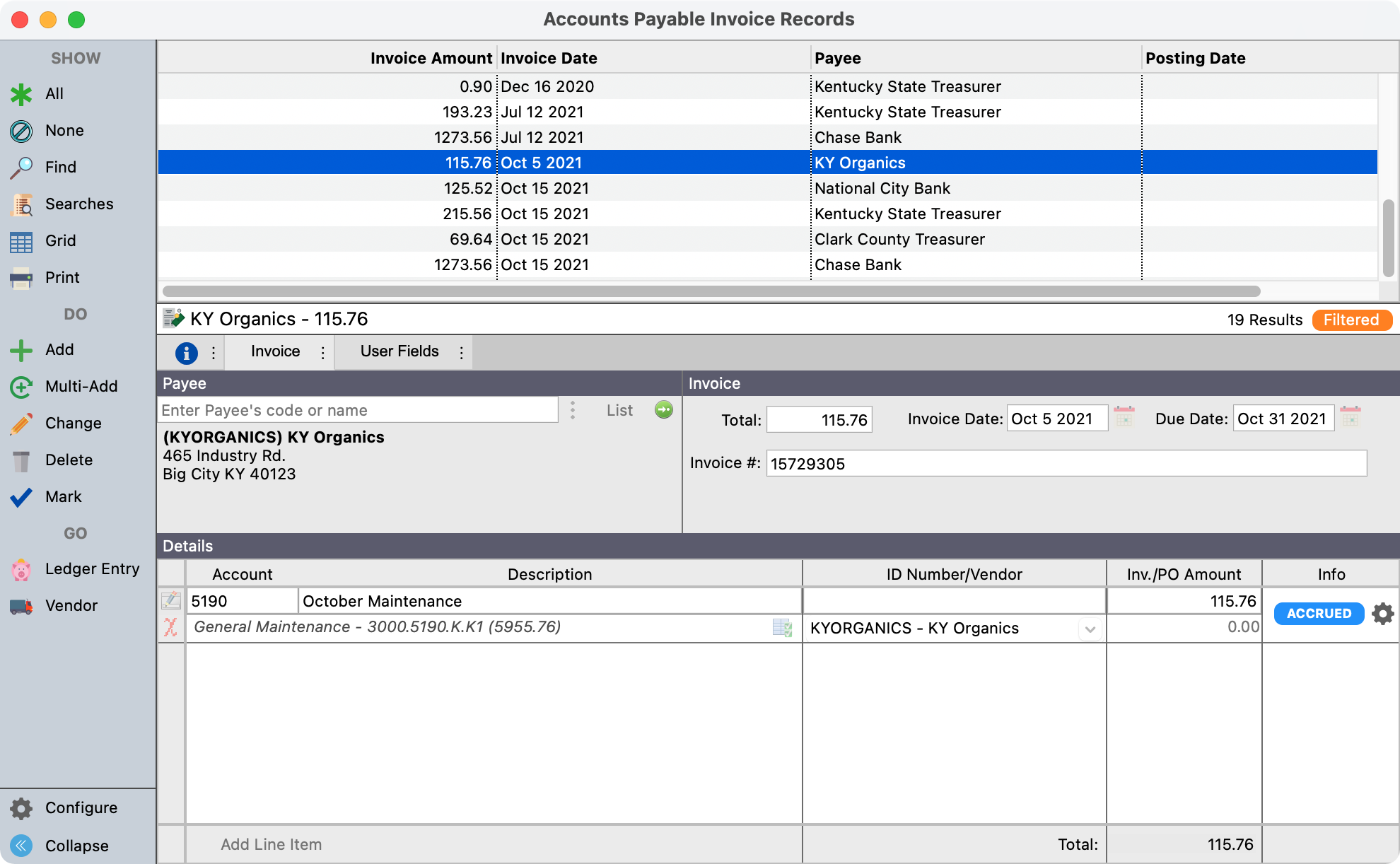Open the User Fields tab options dots

pyautogui.click(x=462, y=353)
